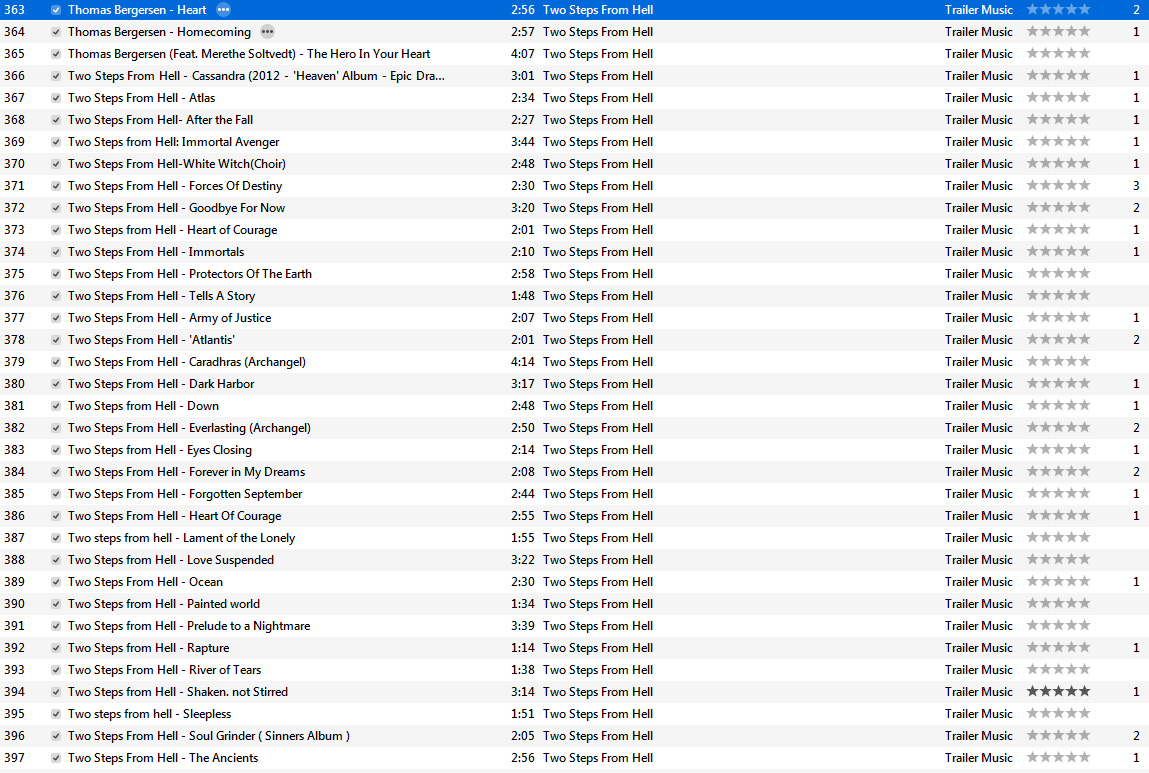
Task: Uncheck the 'Prelude to a Nightmare' checkbox
Action: click(x=55, y=625)
